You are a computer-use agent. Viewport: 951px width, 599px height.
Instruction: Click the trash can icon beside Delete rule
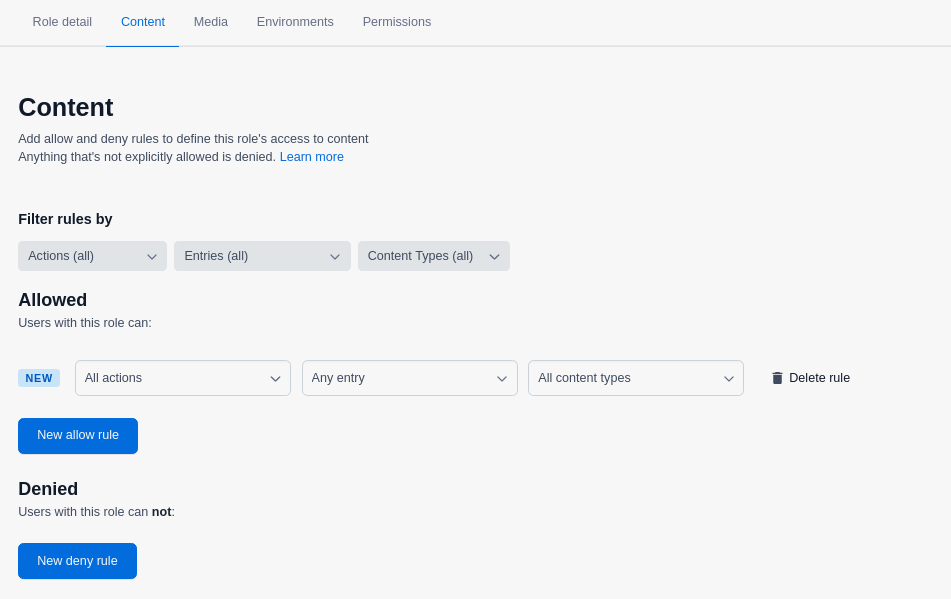coord(777,378)
